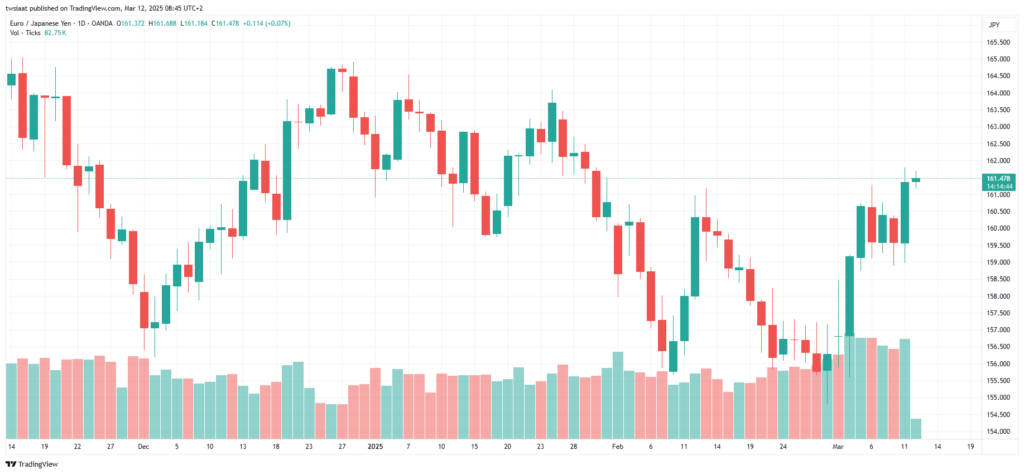Click the 154.000 level on price scale
The image size is (1024, 474).
pyautogui.click(x=997, y=432)
